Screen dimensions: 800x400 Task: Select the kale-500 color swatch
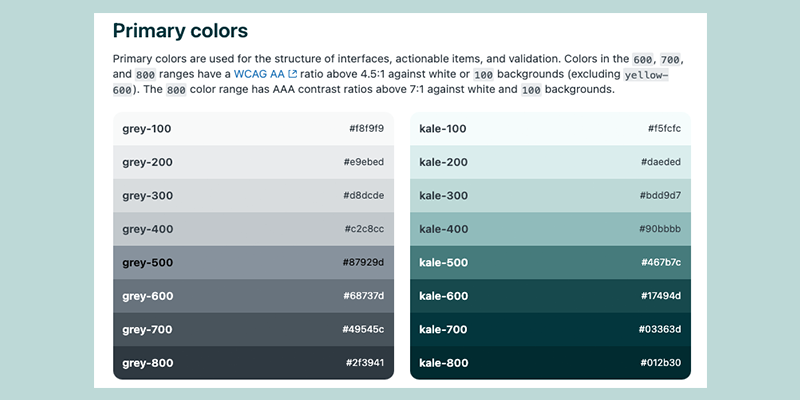coord(551,263)
